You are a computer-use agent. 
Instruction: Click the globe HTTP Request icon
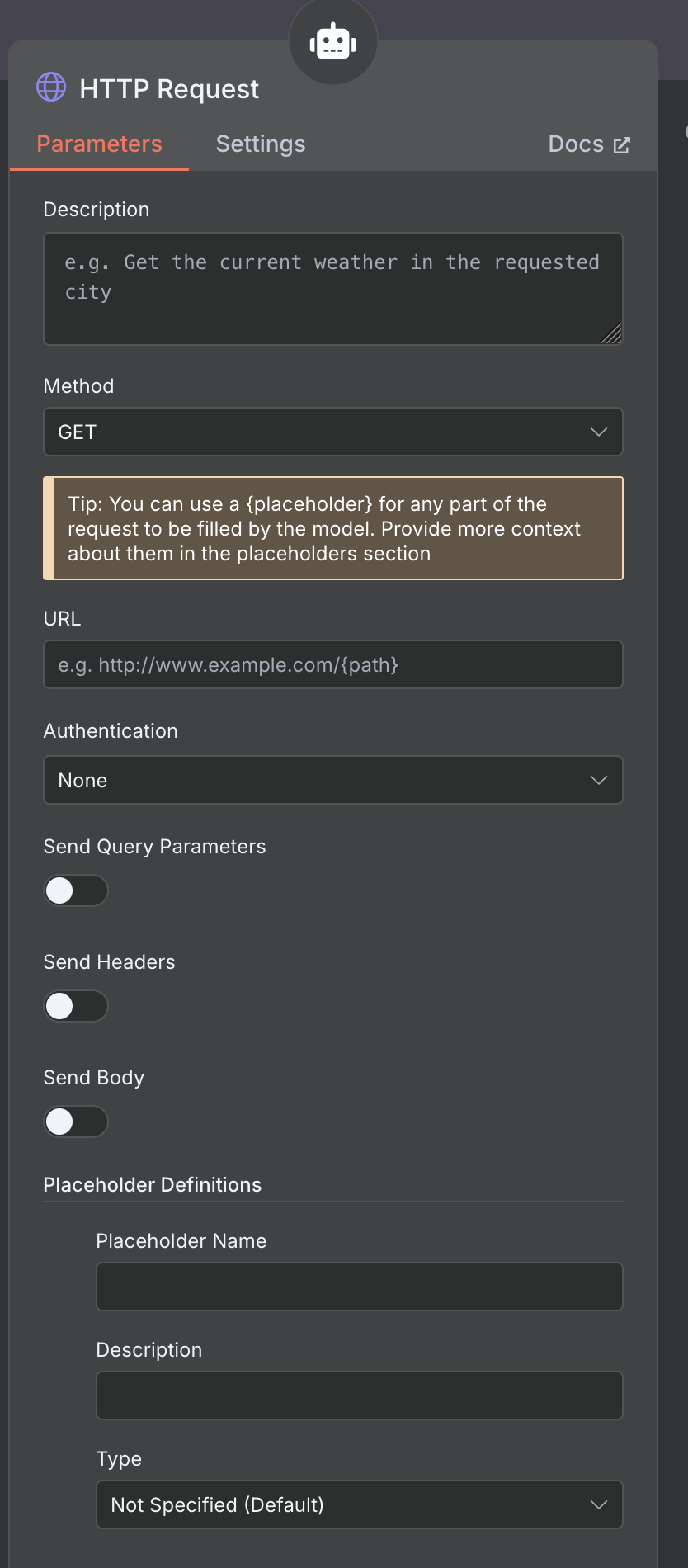pyautogui.click(x=51, y=87)
